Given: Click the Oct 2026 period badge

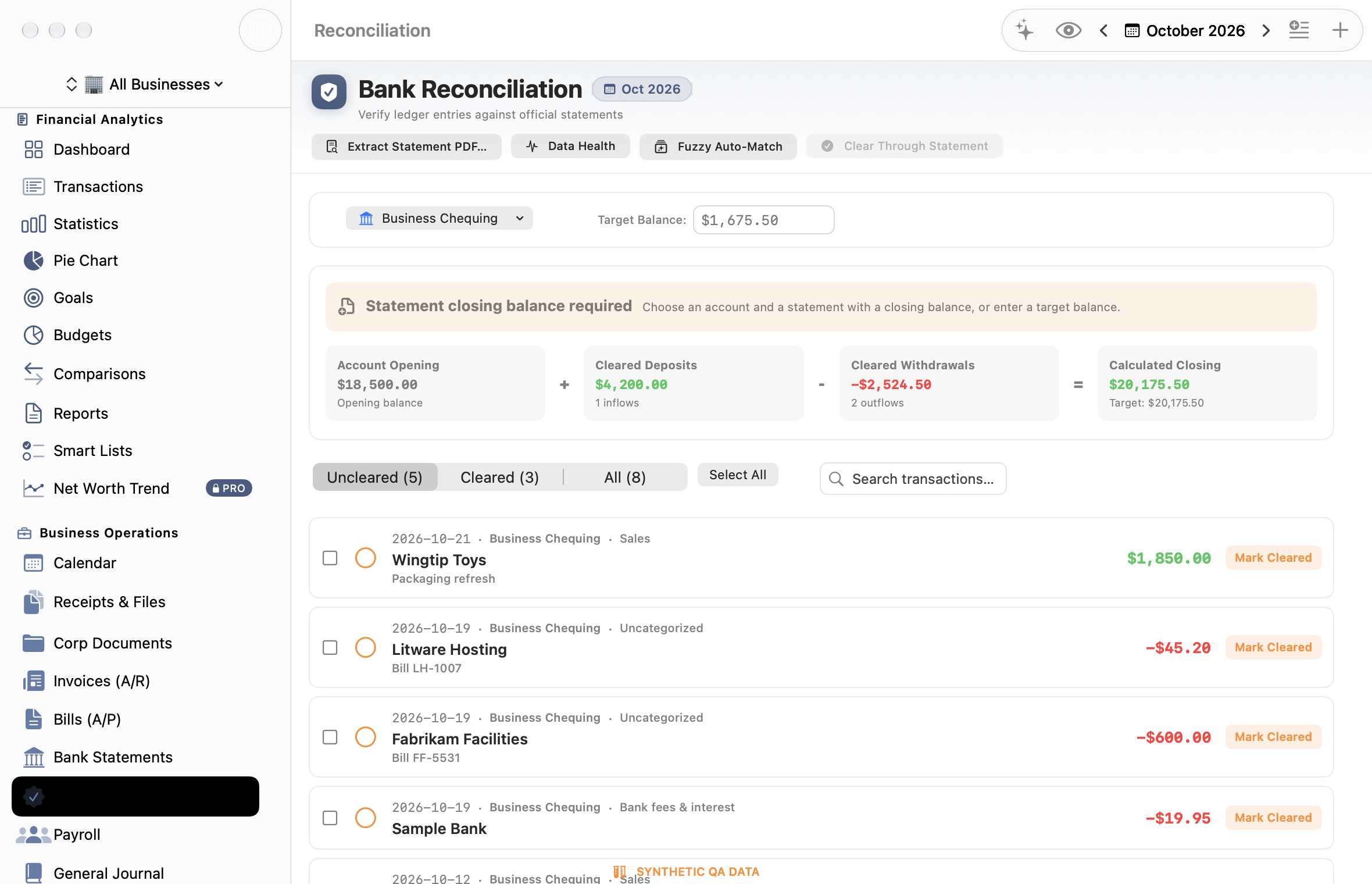Looking at the screenshot, I should pos(642,89).
